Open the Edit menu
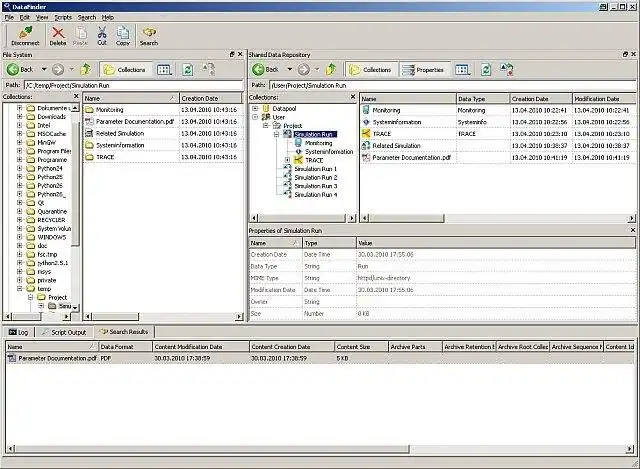 pyautogui.click(x=24, y=17)
